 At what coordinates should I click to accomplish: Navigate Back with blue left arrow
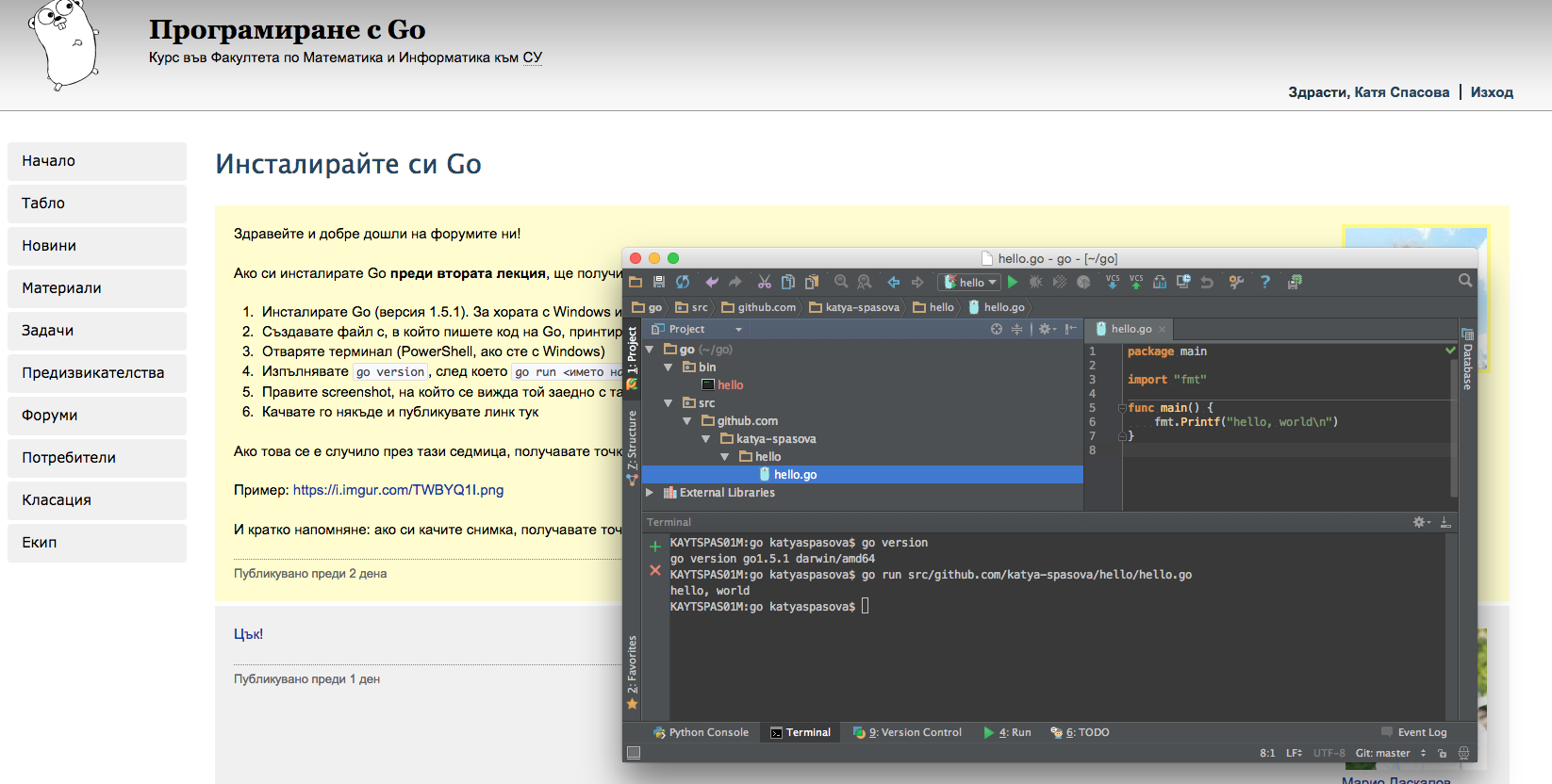tap(894, 282)
